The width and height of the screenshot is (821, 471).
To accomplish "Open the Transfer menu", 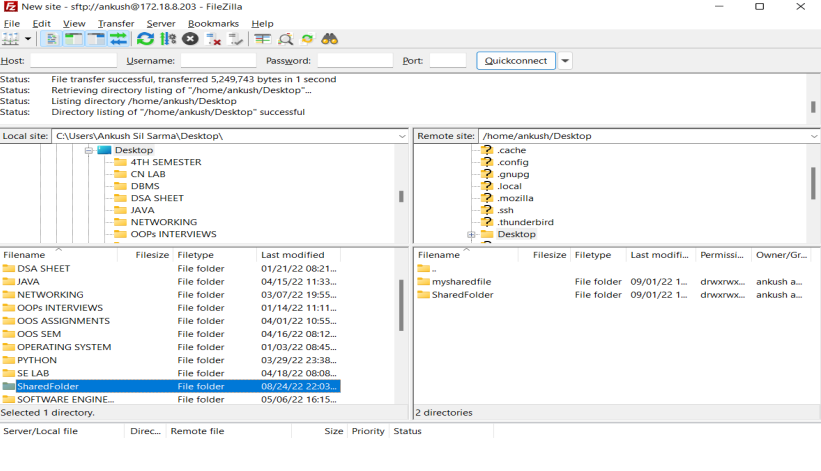I will (x=116, y=24).
